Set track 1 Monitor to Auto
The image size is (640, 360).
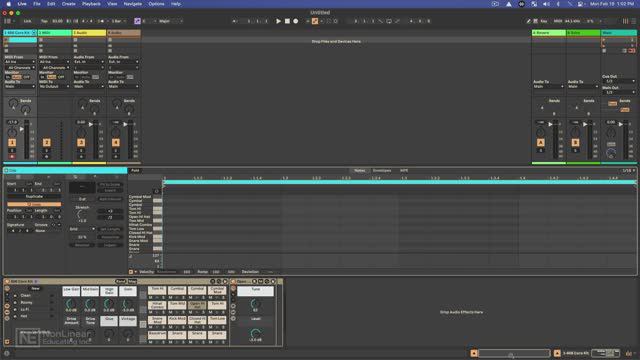(17, 77)
